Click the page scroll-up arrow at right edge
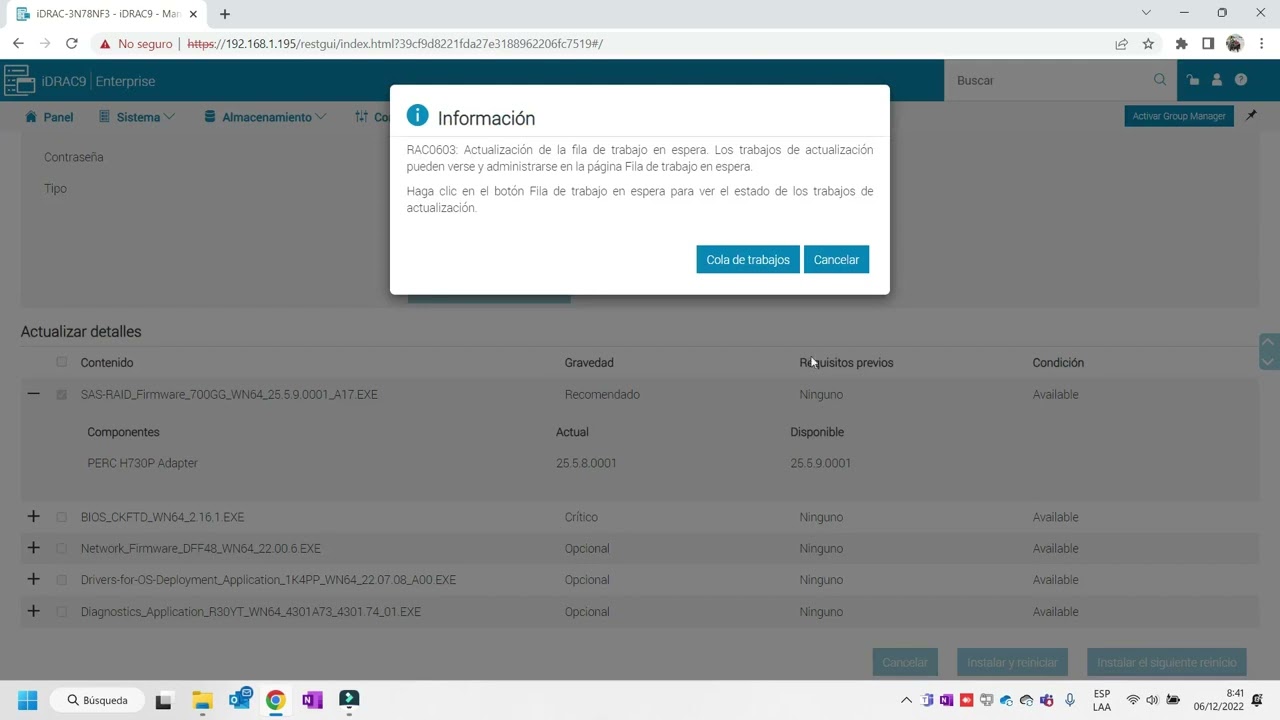The height and width of the screenshot is (720, 1280). pyautogui.click(x=1269, y=343)
